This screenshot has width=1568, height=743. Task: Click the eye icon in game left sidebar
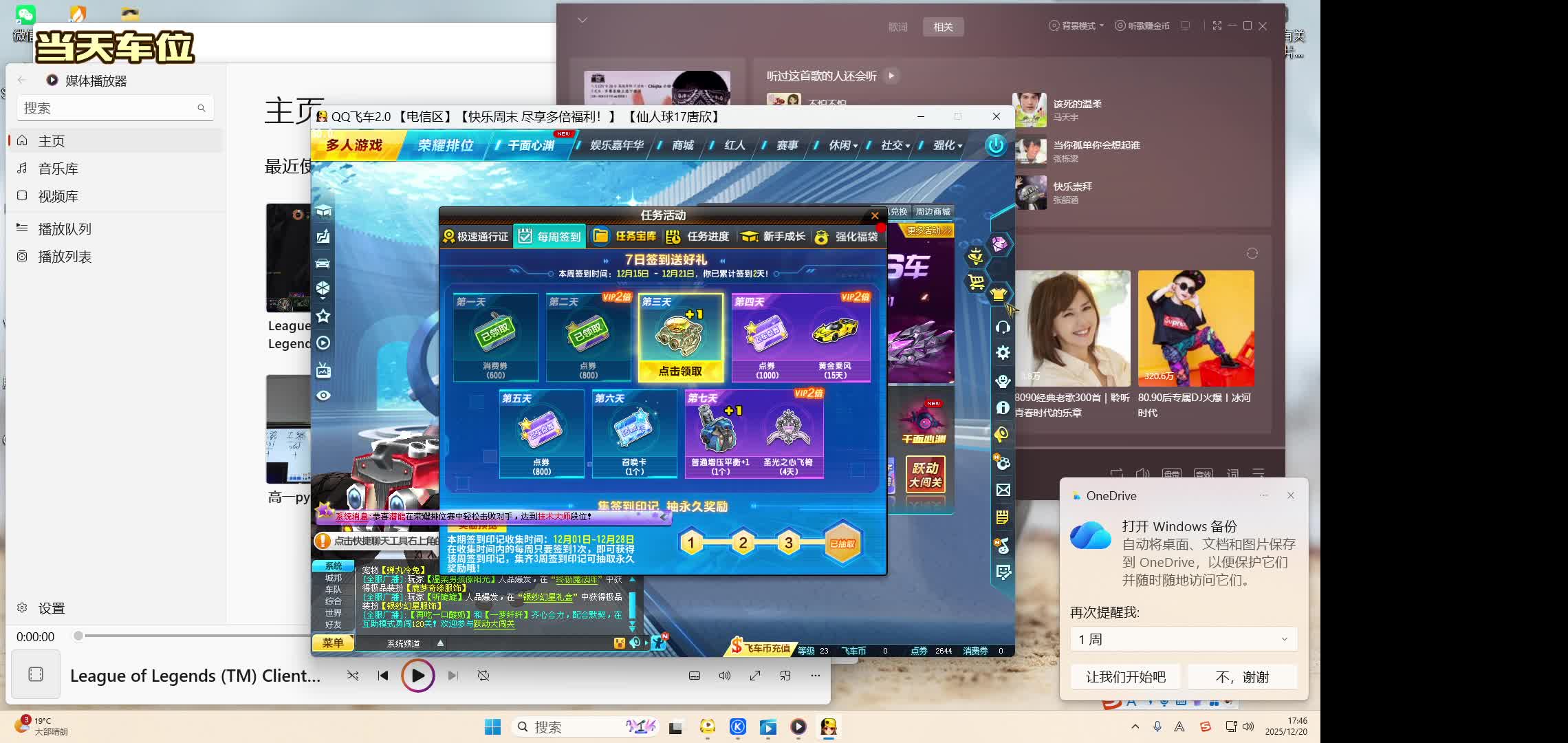(323, 396)
